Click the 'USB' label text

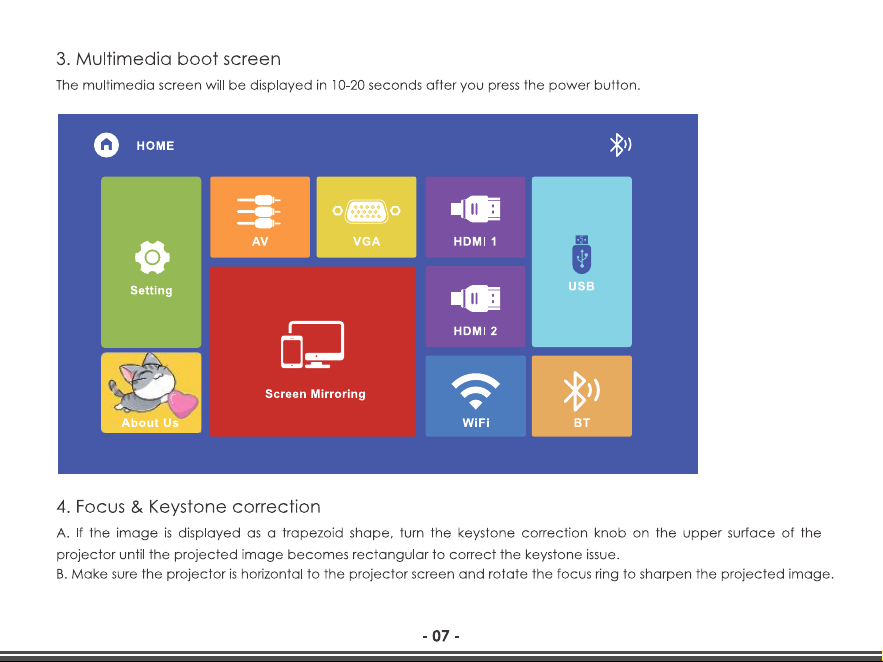click(x=582, y=286)
